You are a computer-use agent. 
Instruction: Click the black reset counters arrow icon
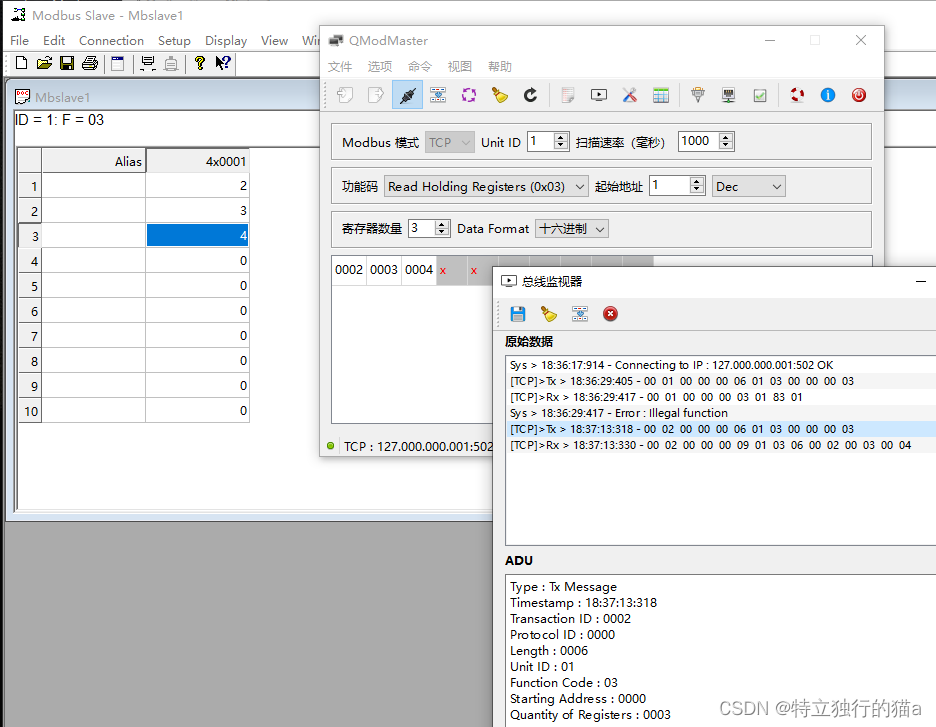(x=531, y=95)
